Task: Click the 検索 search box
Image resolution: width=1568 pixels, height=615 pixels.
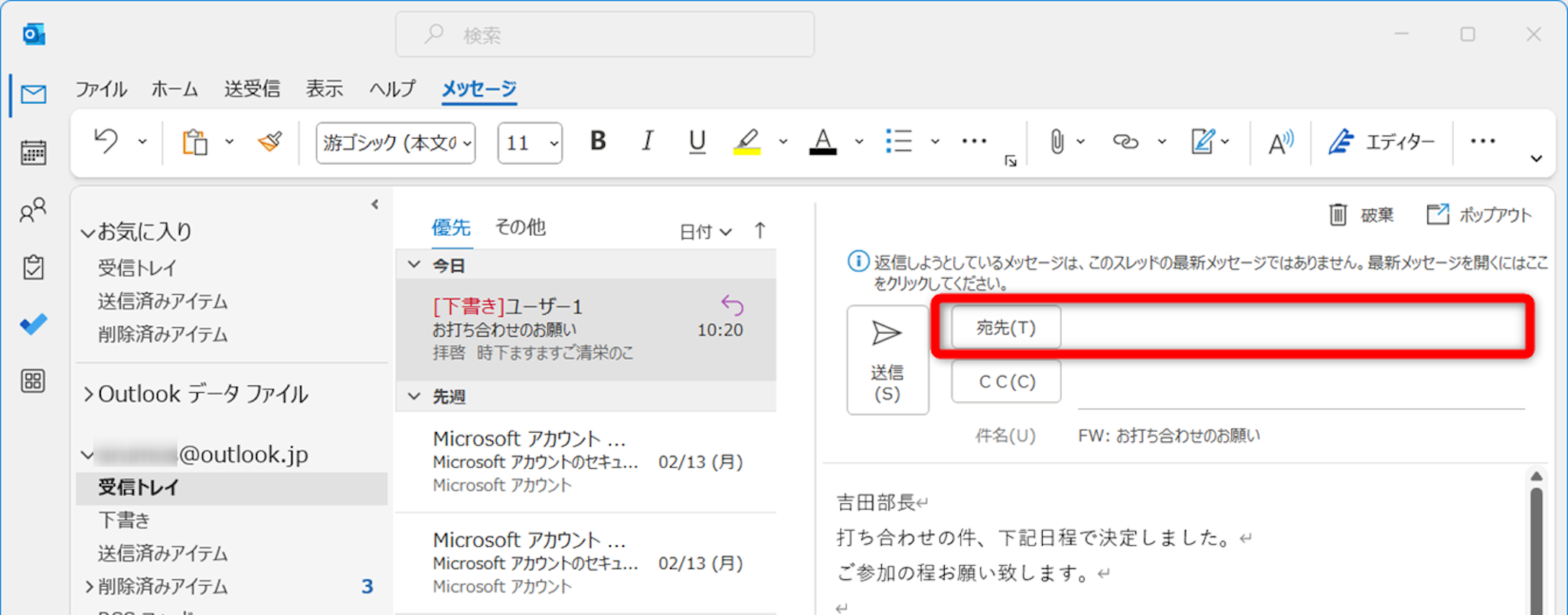Action: pyautogui.click(x=605, y=35)
